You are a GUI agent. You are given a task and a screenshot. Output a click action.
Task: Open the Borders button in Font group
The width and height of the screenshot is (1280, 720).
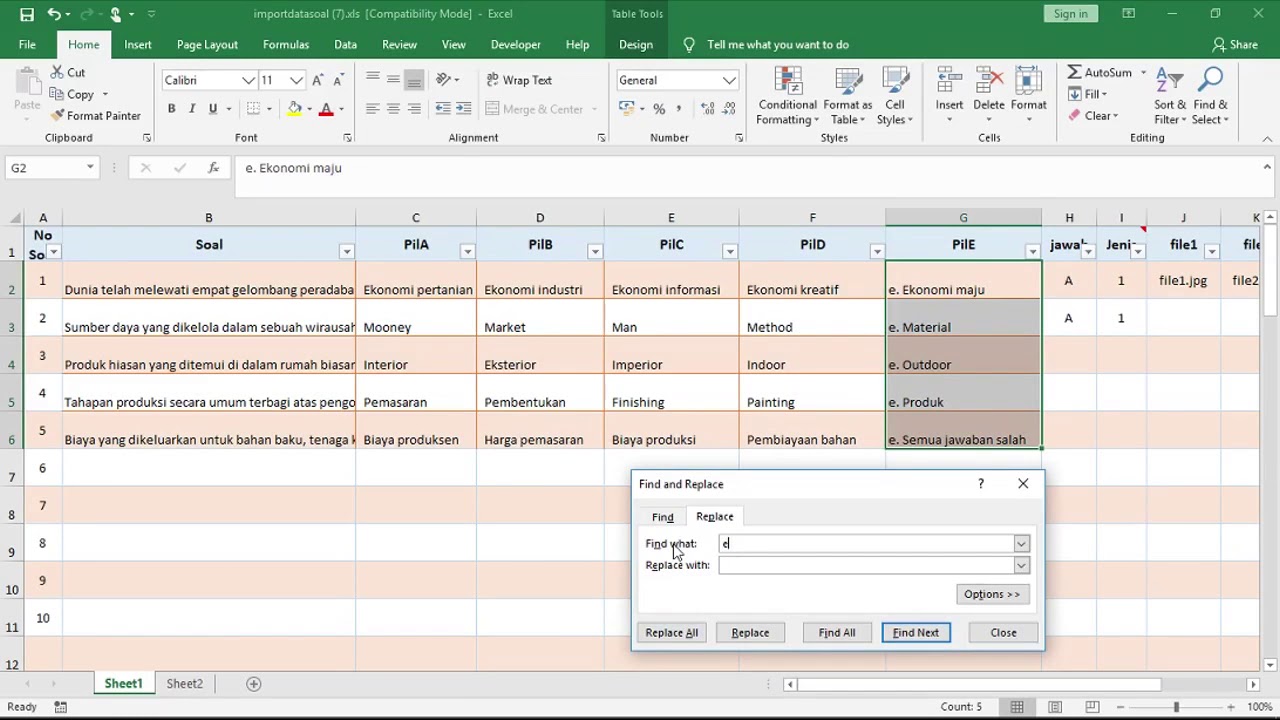click(x=254, y=108)
